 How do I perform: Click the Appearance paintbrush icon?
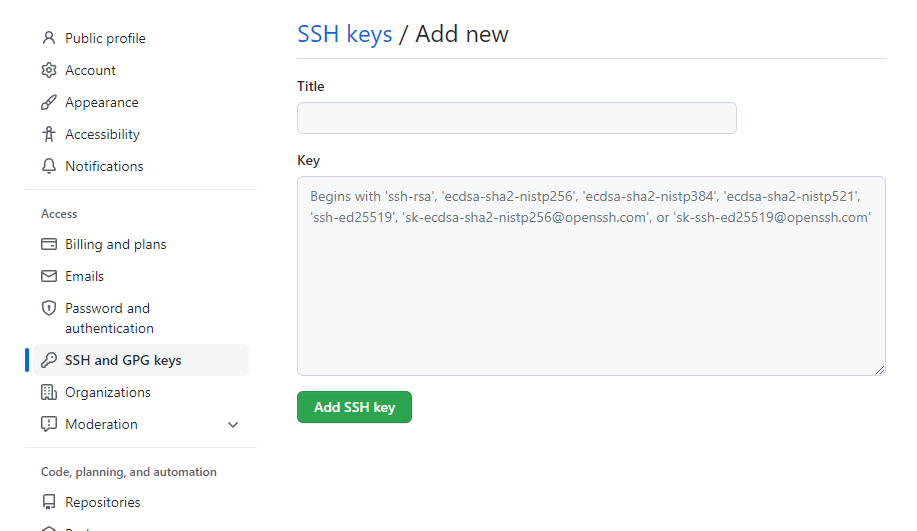49,102
